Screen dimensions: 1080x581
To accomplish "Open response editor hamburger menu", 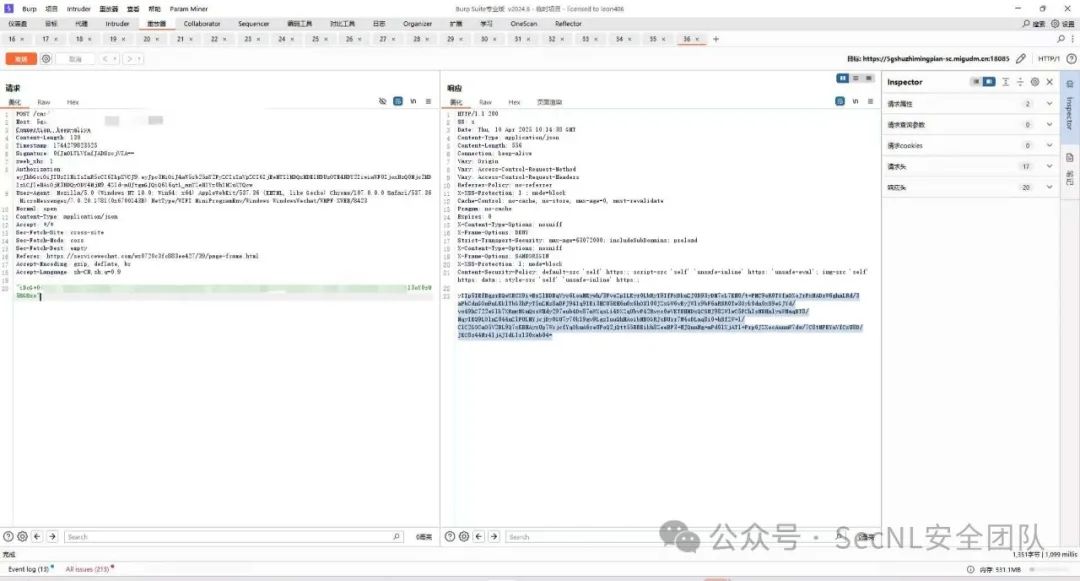I will 871,101.
